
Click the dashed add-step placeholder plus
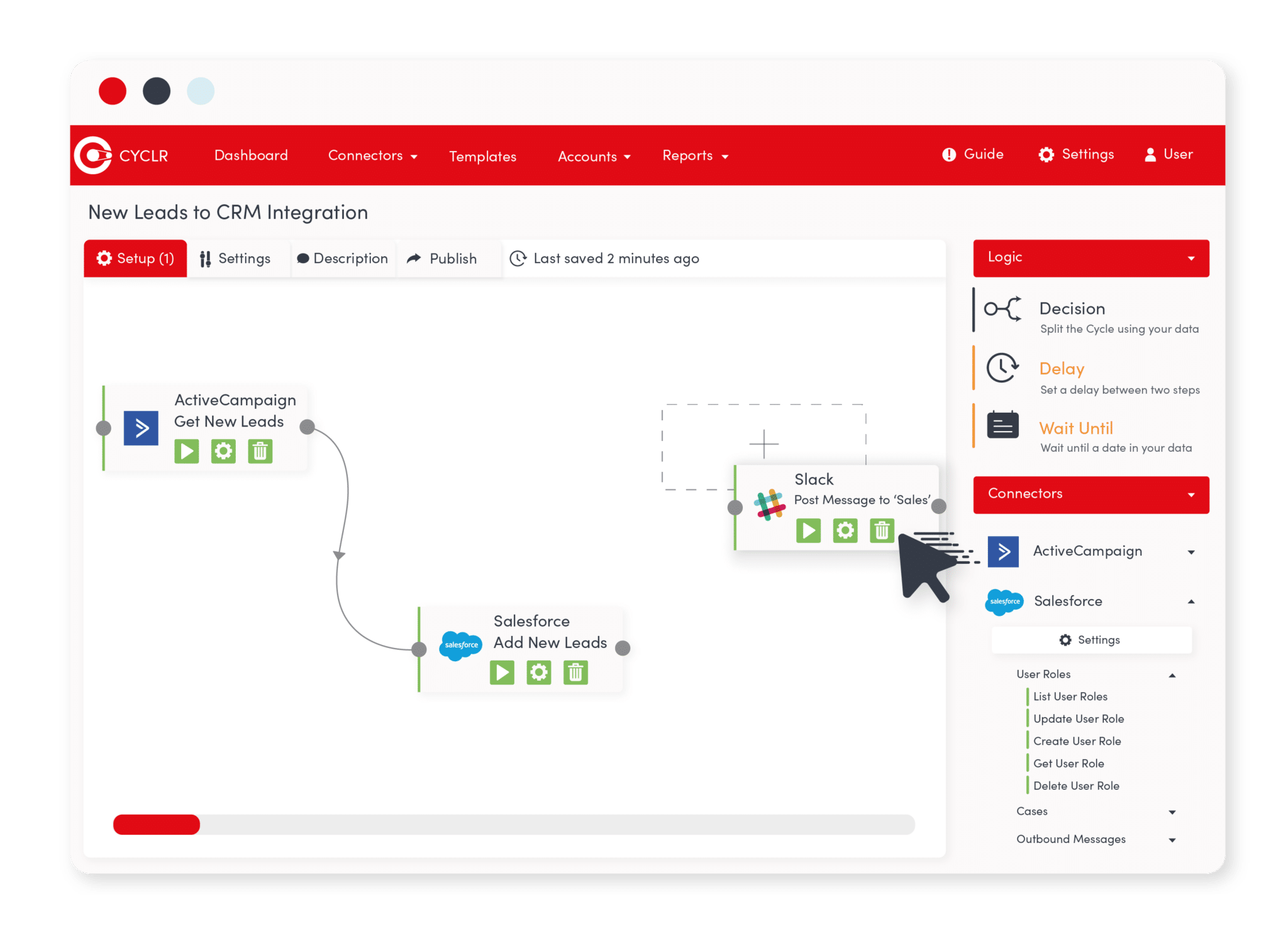763,444
